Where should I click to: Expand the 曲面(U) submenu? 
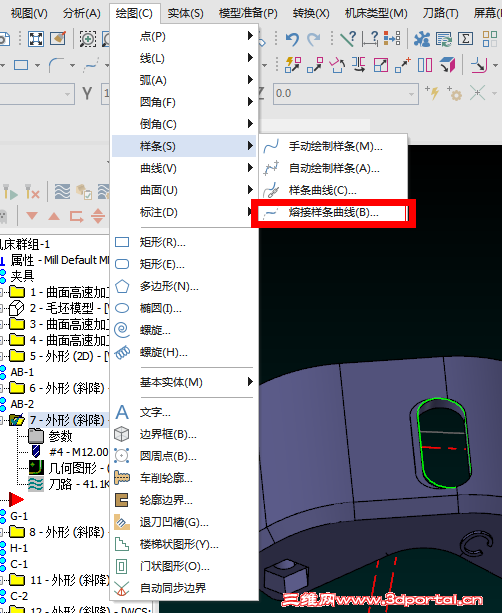[184, 190]
